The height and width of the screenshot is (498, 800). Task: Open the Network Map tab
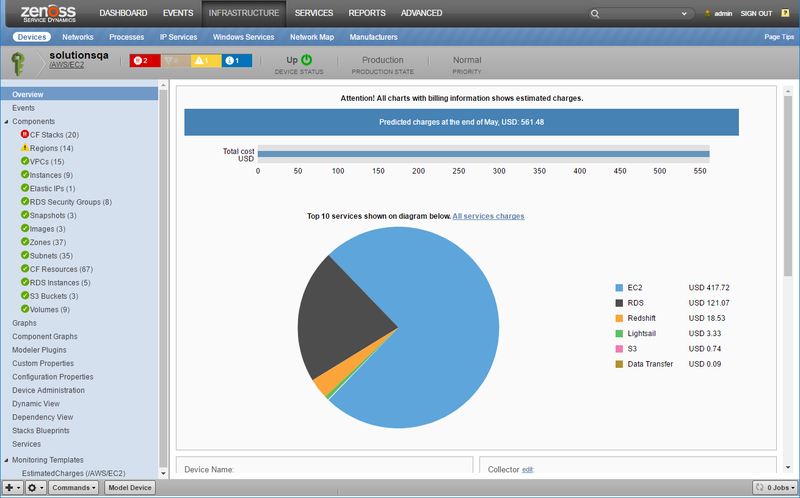pos(312,37)
